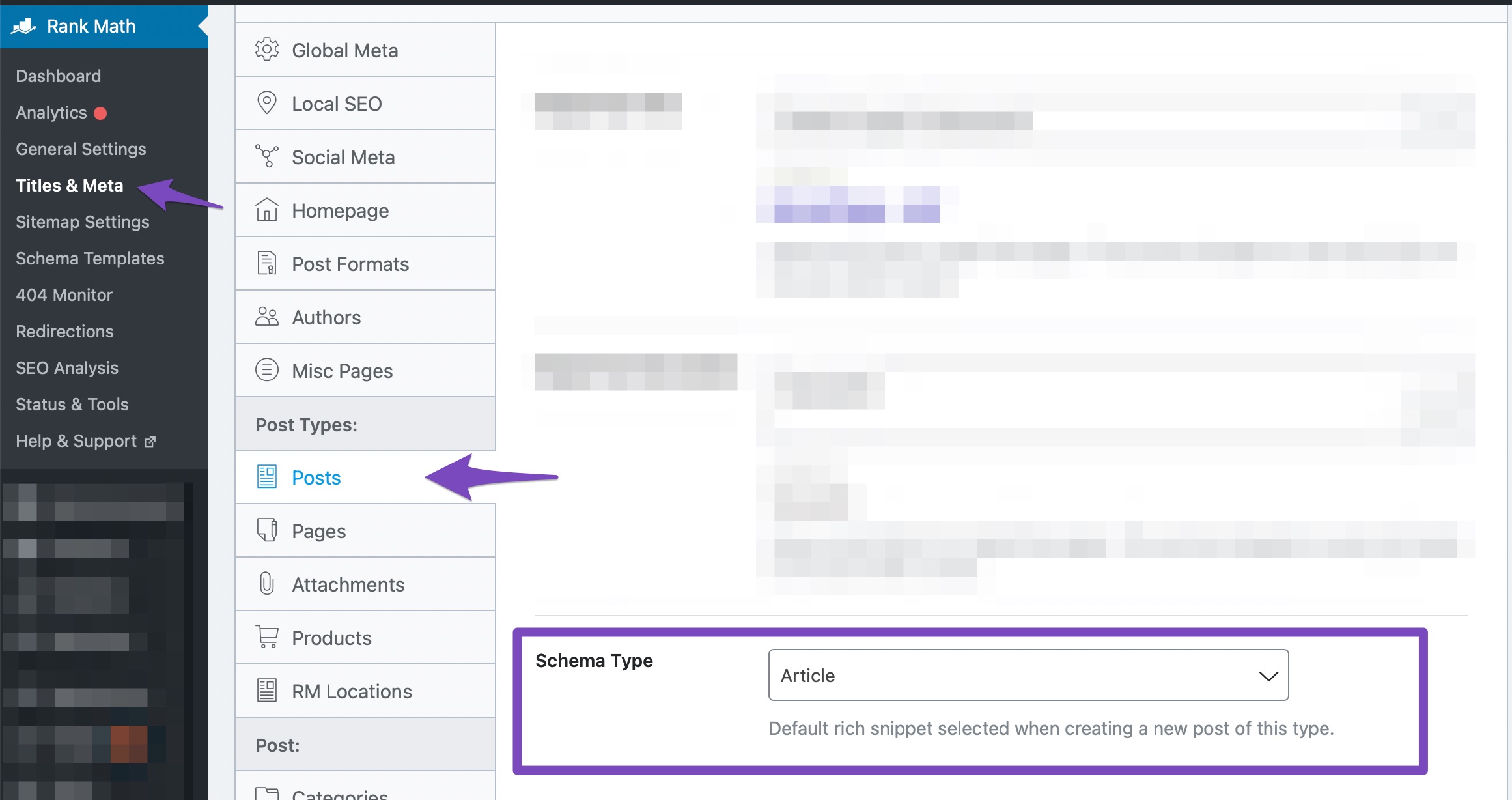Open the Analytics menu item
Screen dimensions: 1512x800
51,113
